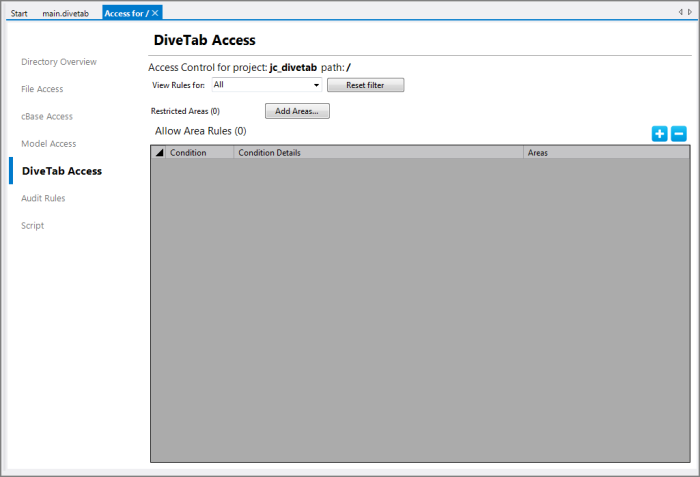Sort by the Condition Details column header
Screen dimensions: 700x477
coord(379,152)
